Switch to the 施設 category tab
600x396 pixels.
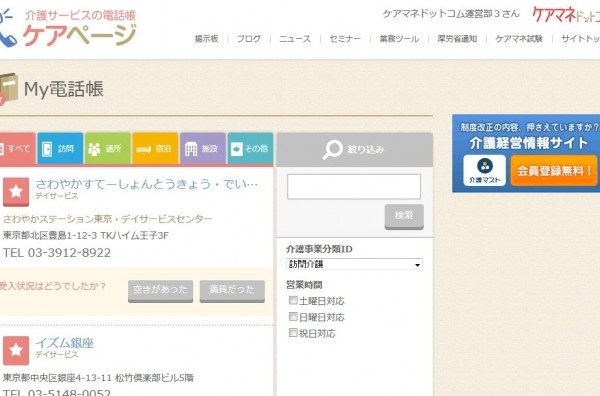[x=203, y=148]
